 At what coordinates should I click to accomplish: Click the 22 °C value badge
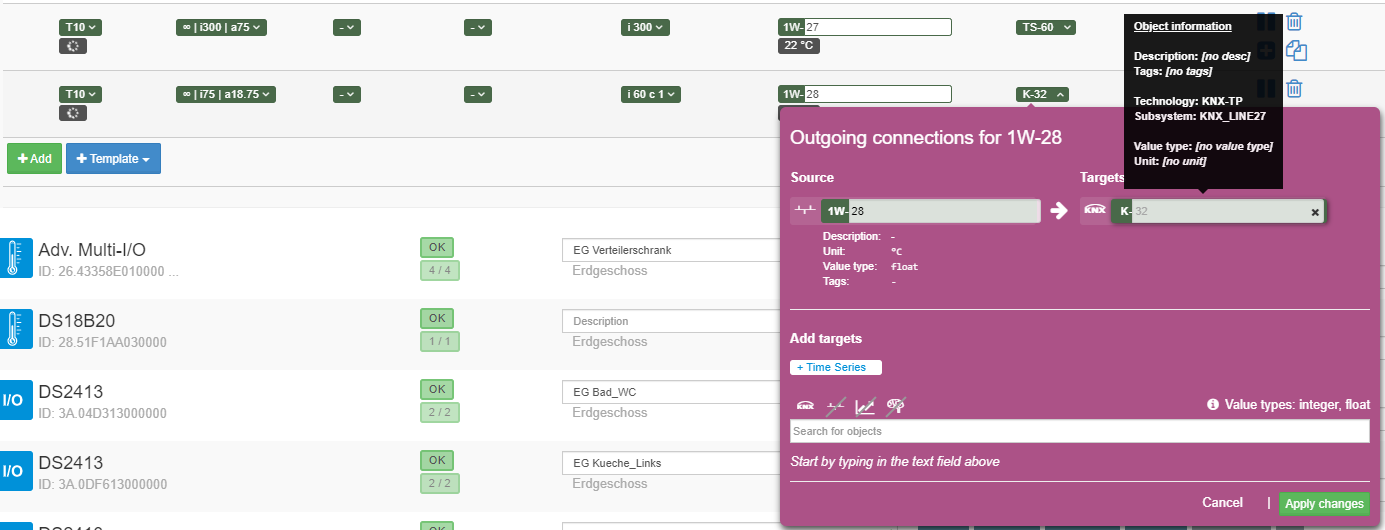coord(801,46)
